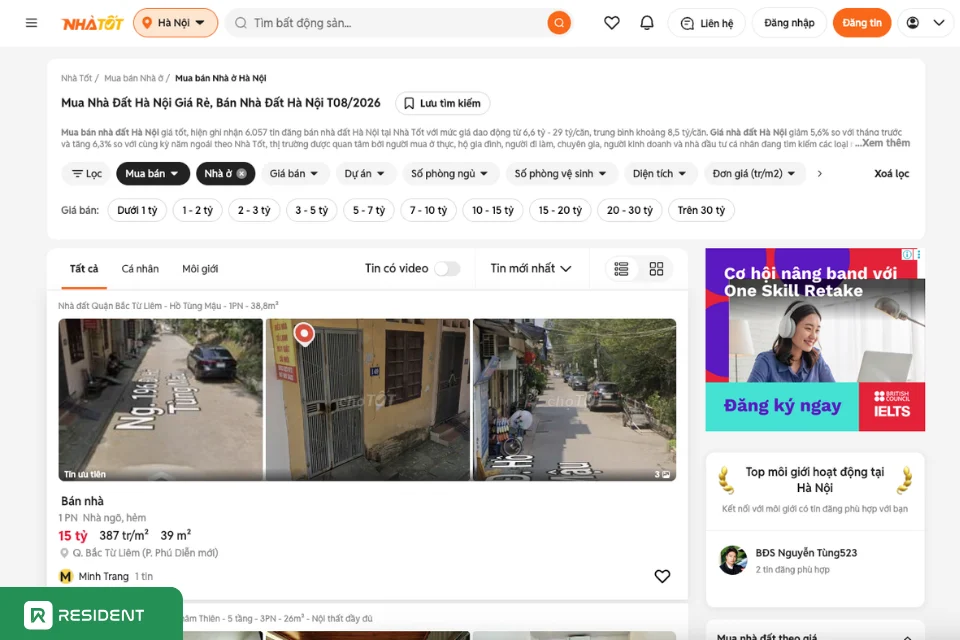
Task: Click the Liên hệ button
Action: coord(707,23)
